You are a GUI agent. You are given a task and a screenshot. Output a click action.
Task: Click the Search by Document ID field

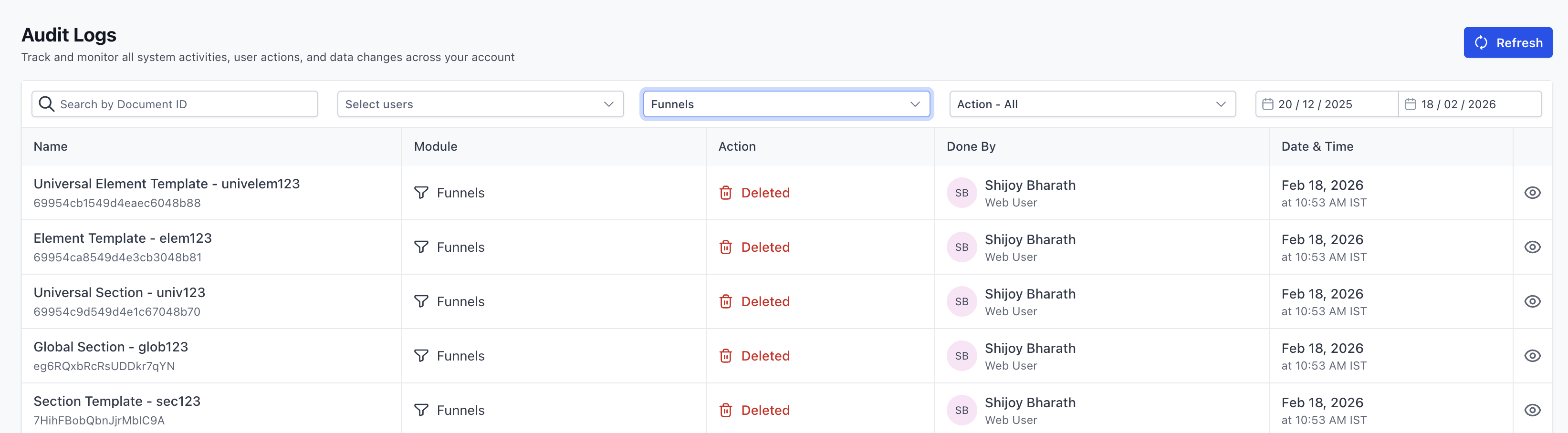point(183,104)
